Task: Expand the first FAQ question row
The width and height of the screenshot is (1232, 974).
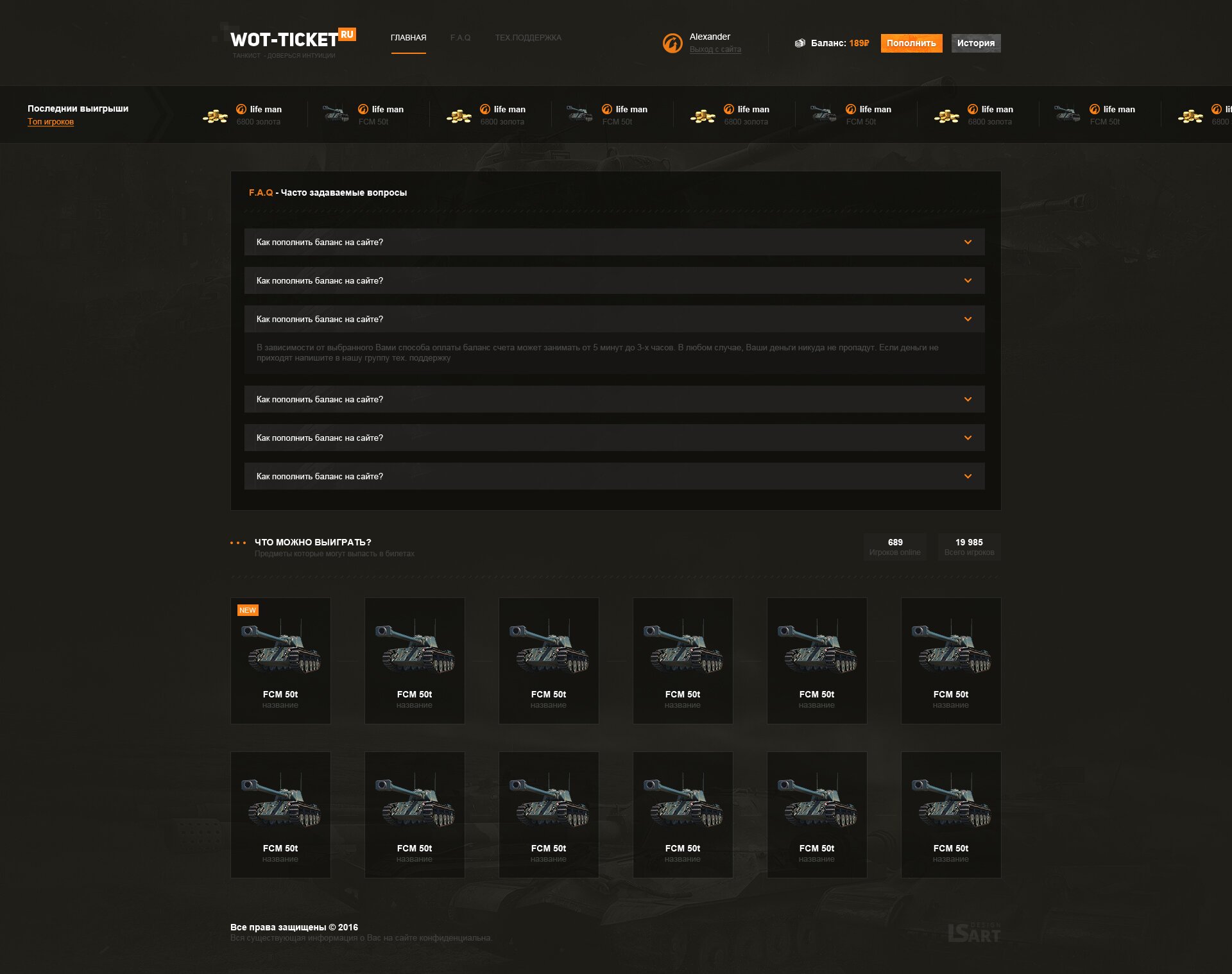Action: [614, 242]
